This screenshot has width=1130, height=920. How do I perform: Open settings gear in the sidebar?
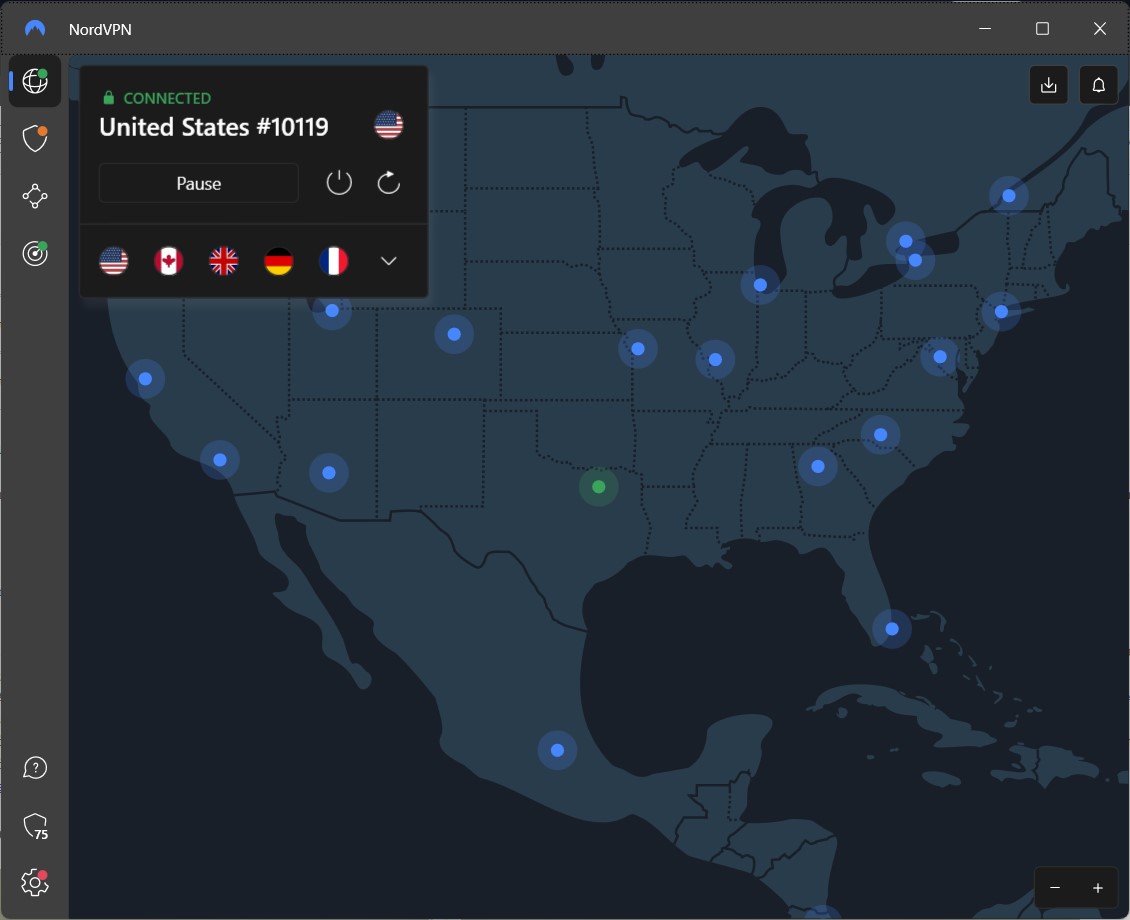coord(35,883)
